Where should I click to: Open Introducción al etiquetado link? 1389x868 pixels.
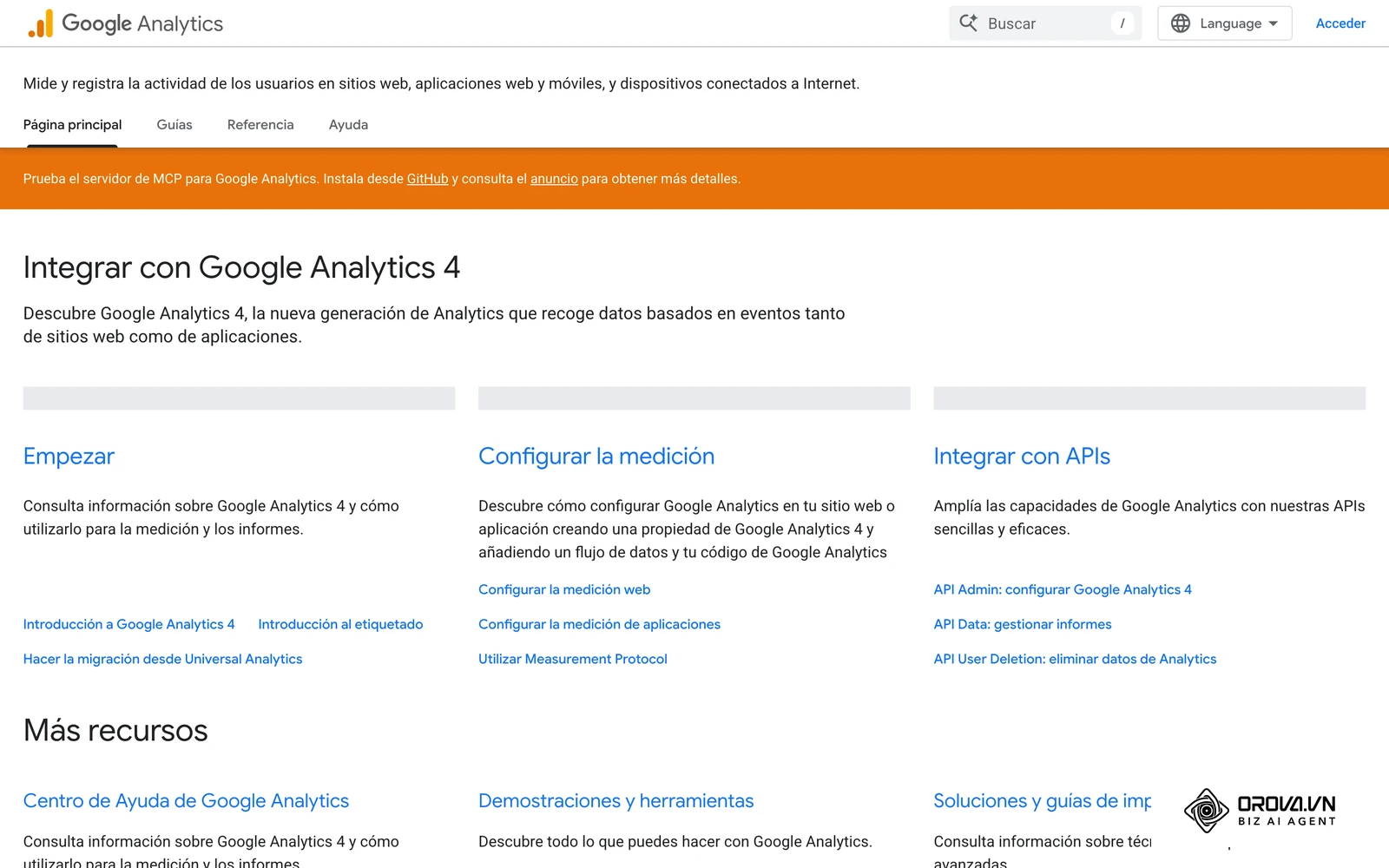[x=340, y=624]
